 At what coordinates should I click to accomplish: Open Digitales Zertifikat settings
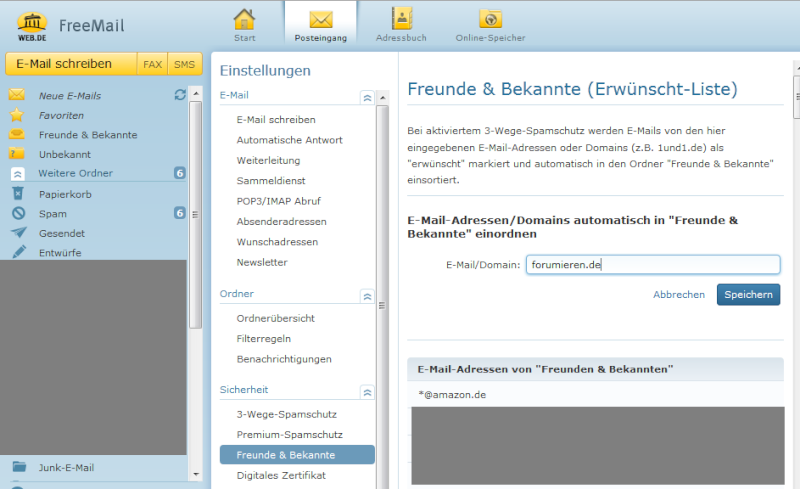point(281,476)
